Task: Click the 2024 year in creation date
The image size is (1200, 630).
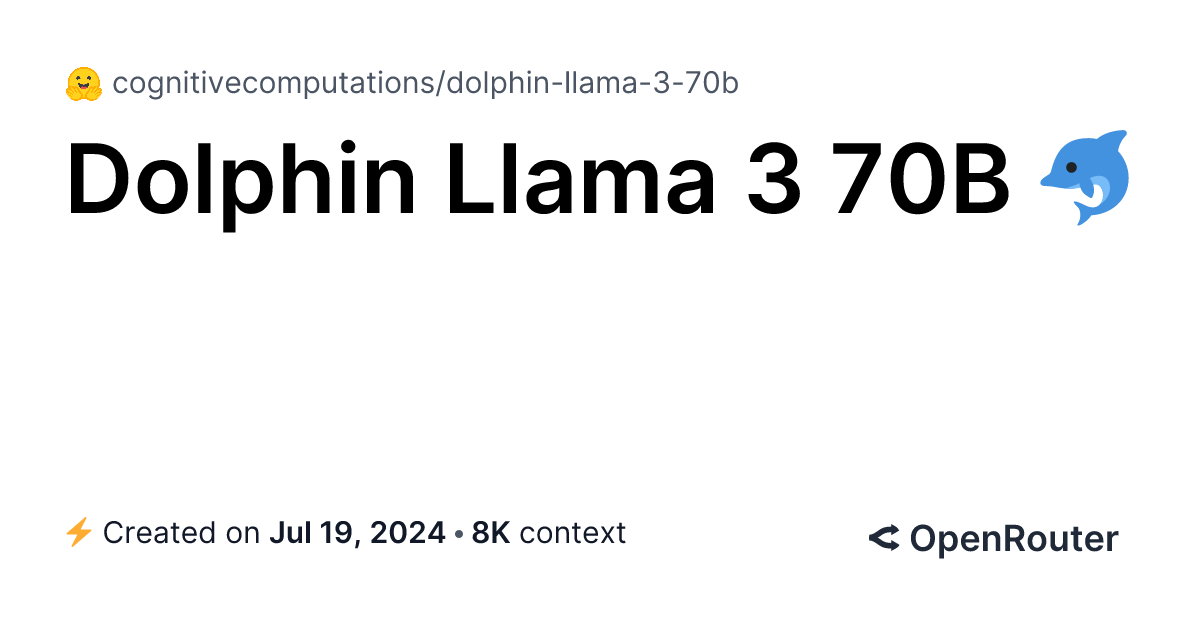Action: click(408, 533)
